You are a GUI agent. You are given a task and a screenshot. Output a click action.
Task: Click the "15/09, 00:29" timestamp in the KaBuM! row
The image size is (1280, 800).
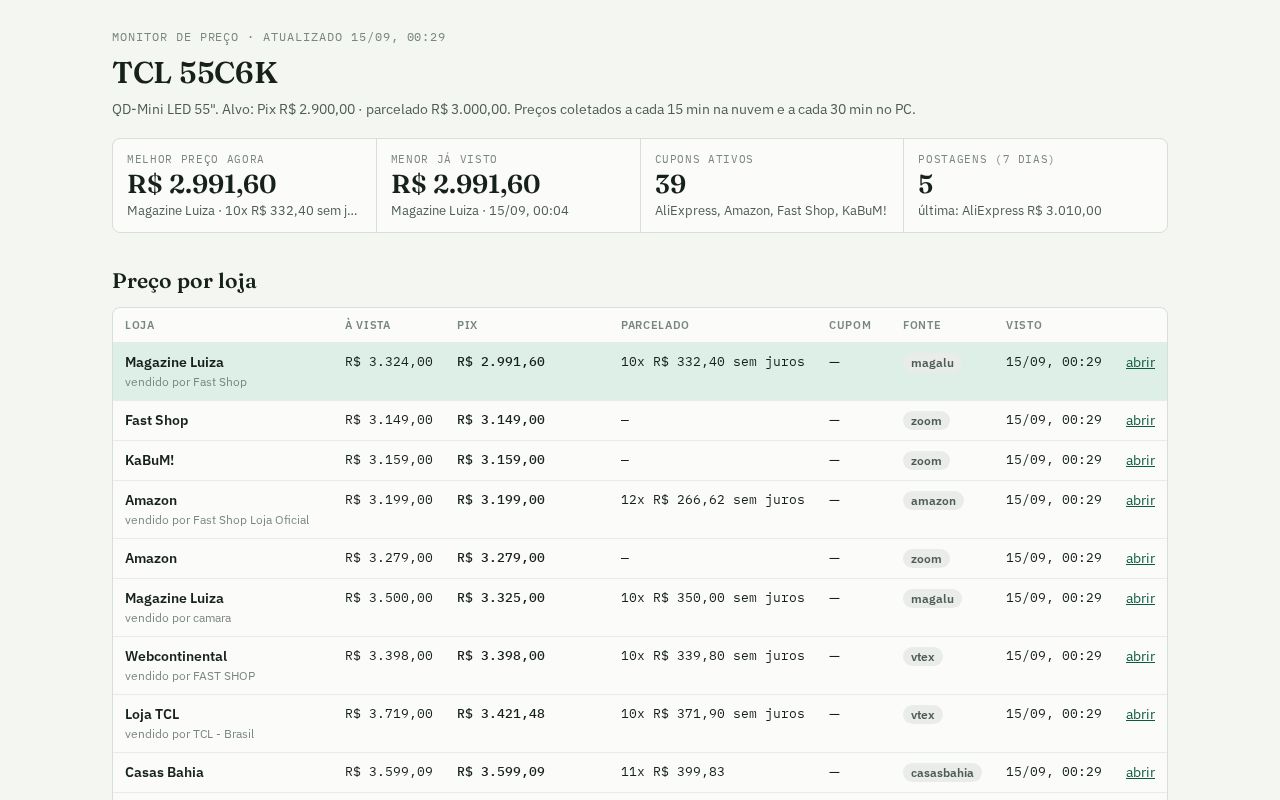[x=1054, y=460]
